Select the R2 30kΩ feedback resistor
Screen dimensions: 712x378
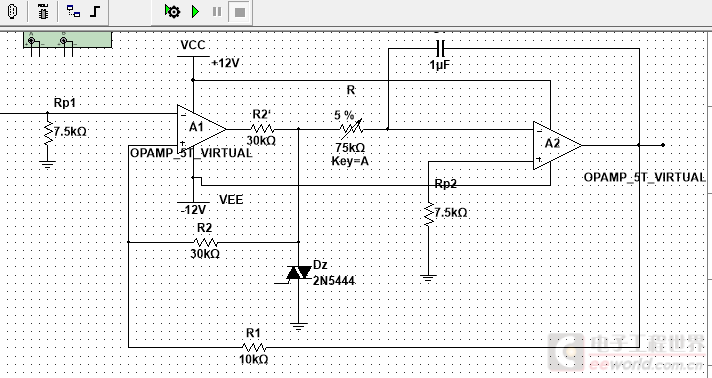(x=205, y=242)
